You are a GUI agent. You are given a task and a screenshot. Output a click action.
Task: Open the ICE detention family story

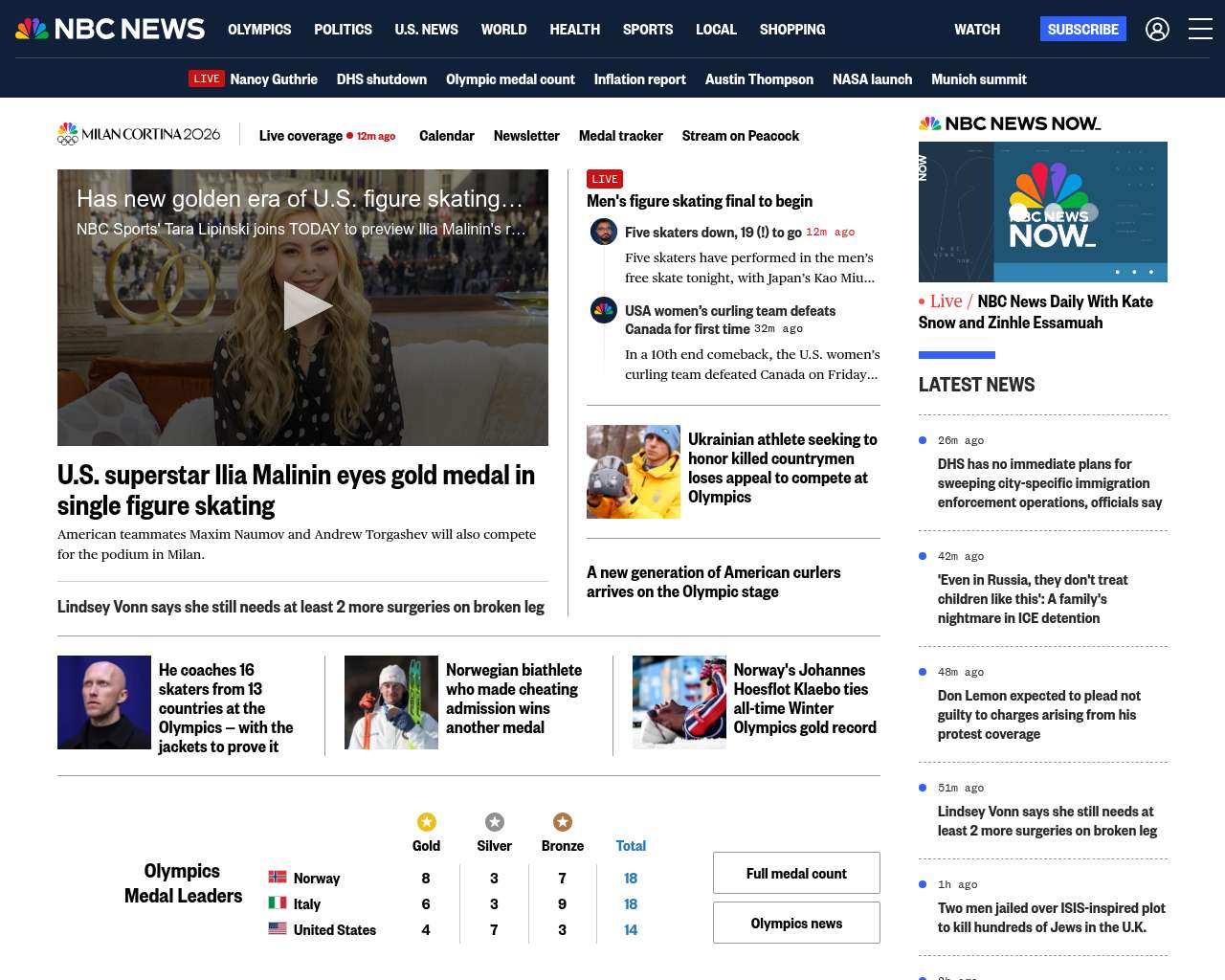[1033, 599]
